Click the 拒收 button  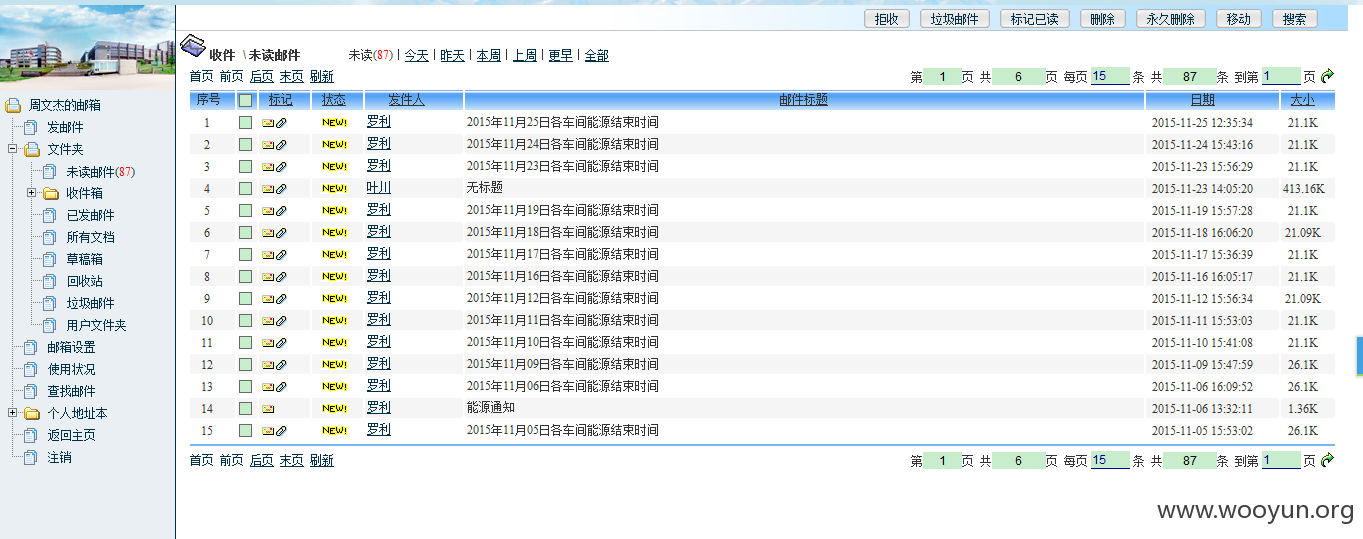click(886, 19)
